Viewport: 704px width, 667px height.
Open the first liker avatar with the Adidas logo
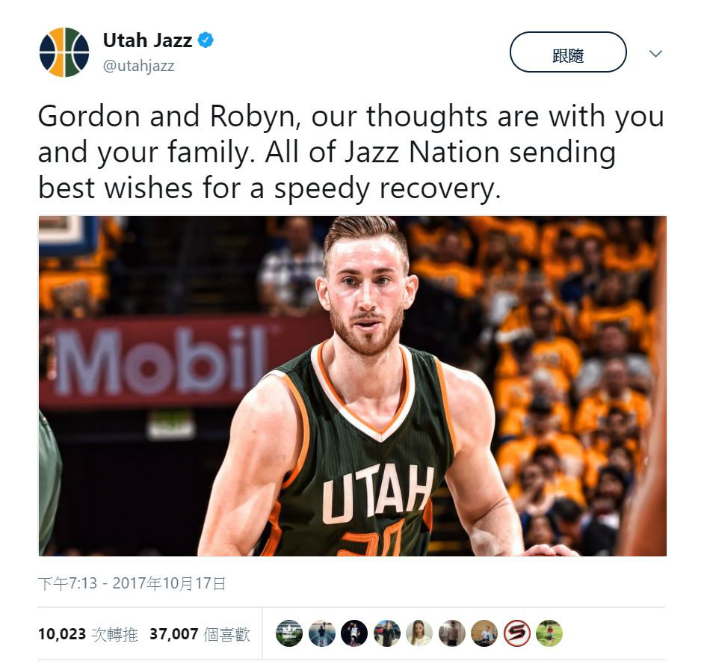coord(289,633)
